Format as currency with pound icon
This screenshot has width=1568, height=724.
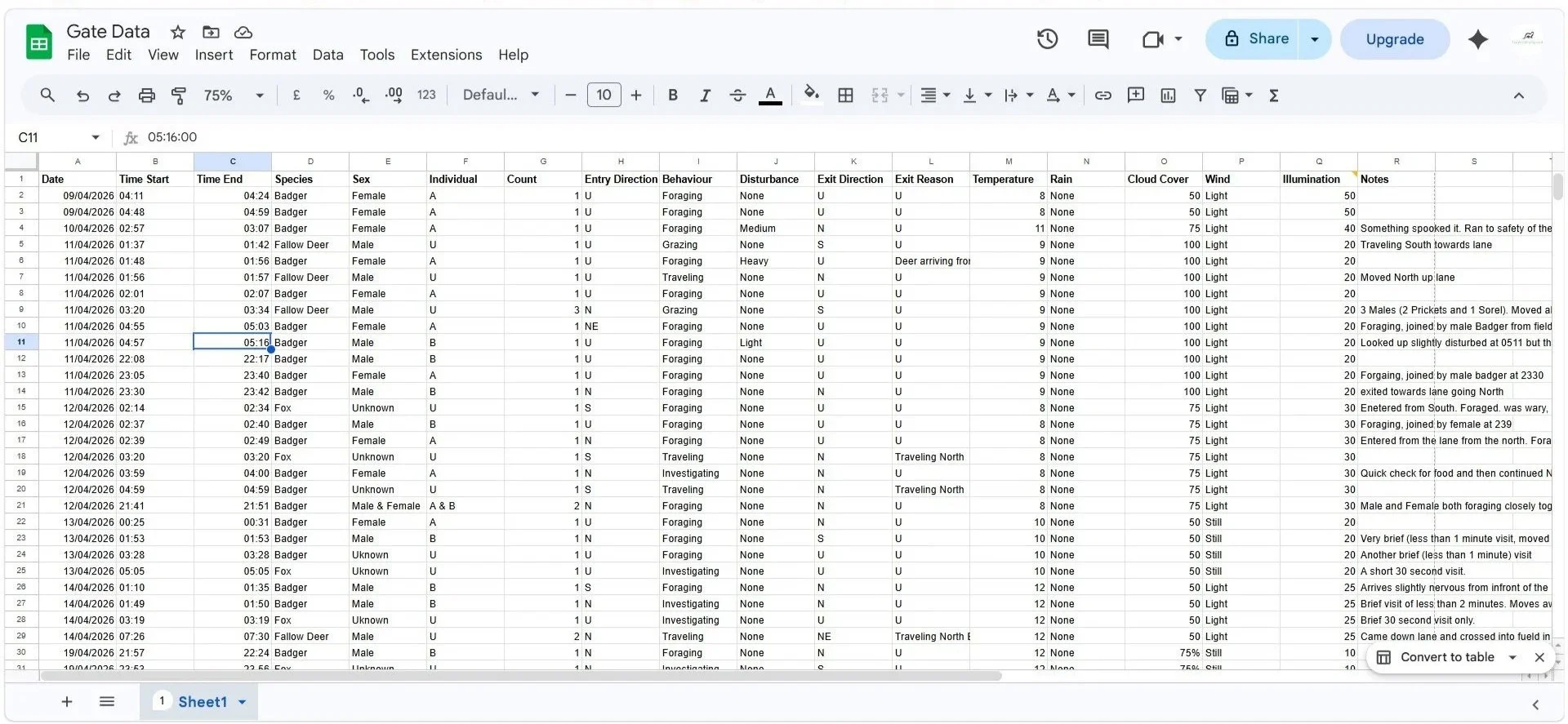pos(296,95)
